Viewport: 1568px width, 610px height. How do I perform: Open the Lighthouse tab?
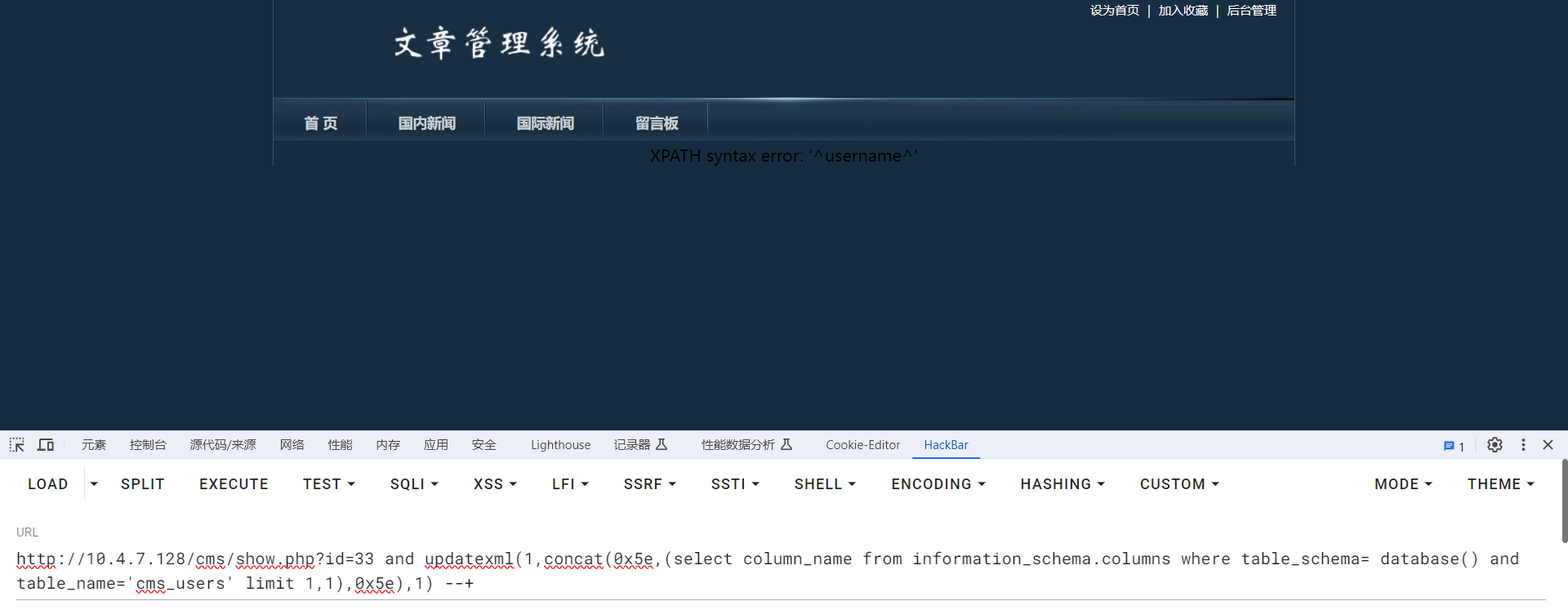coord(560,445)
